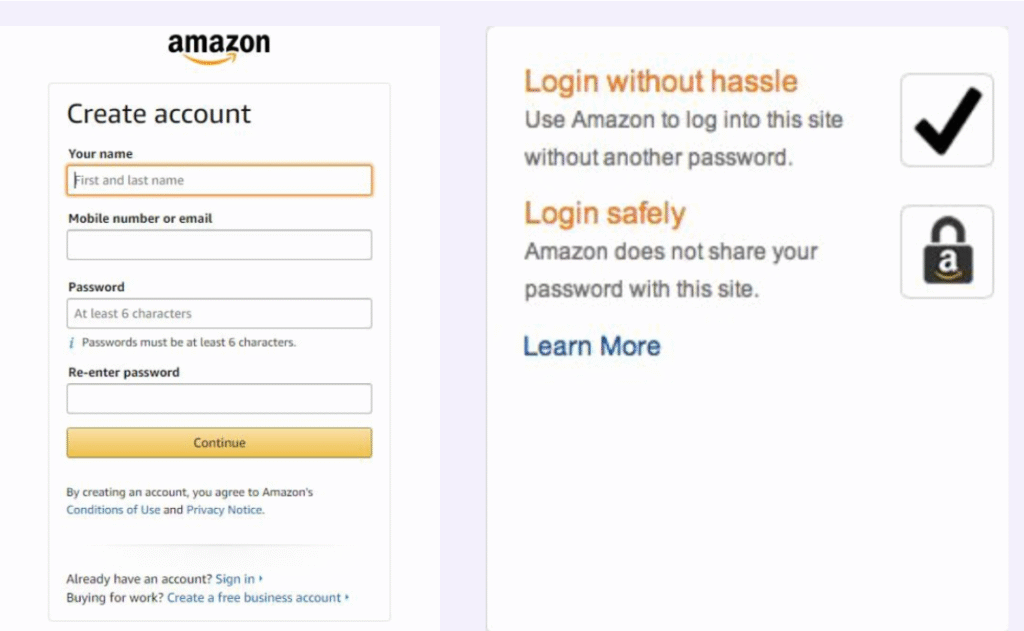The image size is (1024, 631).
Task: Click the Amazon padlock icon
Action: (x=946, y=252)
